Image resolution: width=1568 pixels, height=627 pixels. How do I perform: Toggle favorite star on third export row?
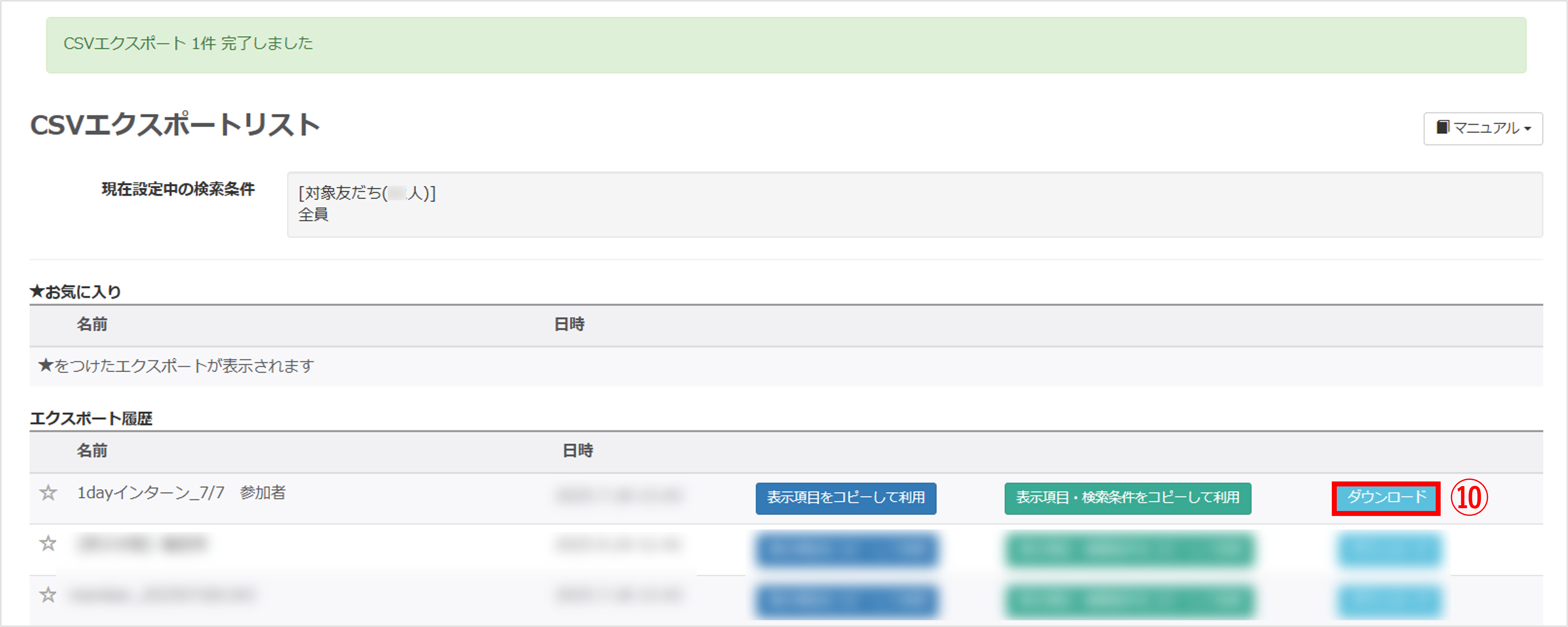48,594
